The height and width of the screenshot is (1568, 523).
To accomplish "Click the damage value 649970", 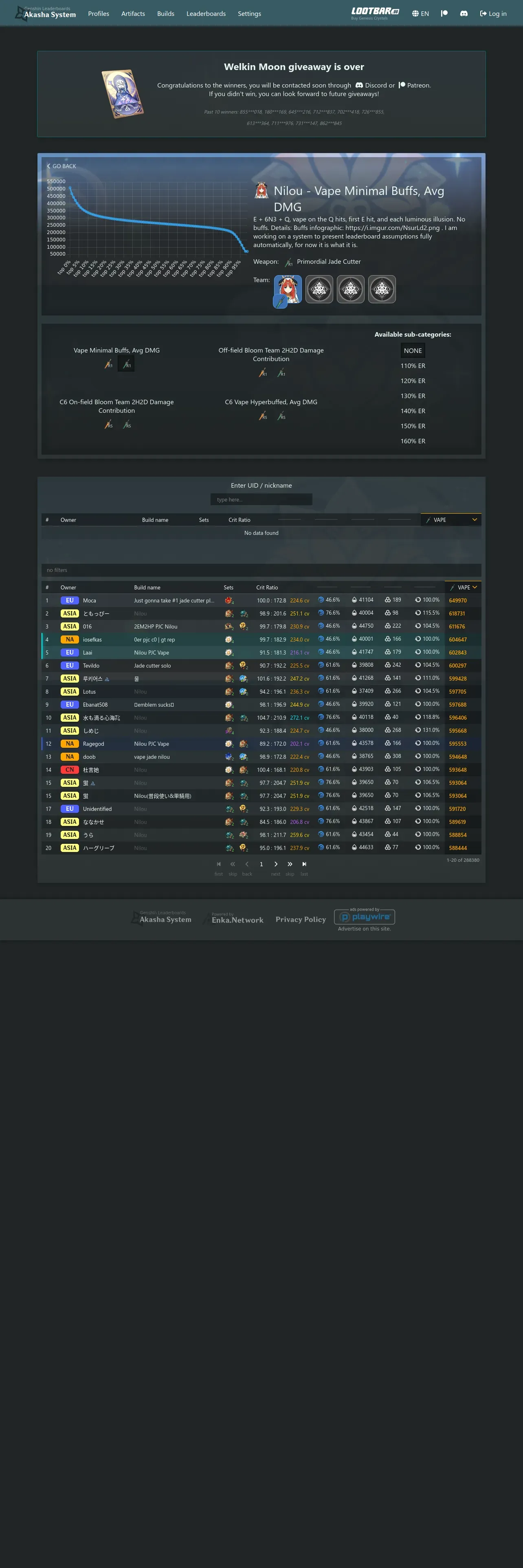I will (x=458, y=601).
